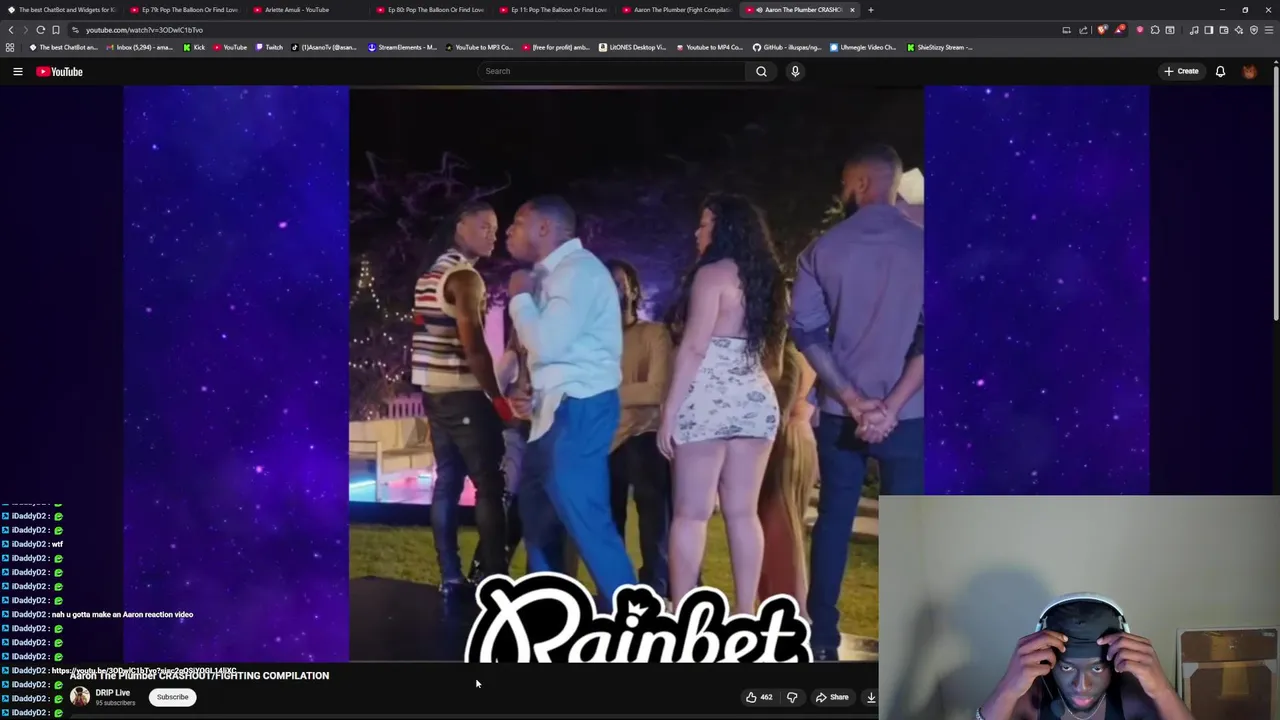Open Kick bookmark in bookmarks bar

coord(194,47)
